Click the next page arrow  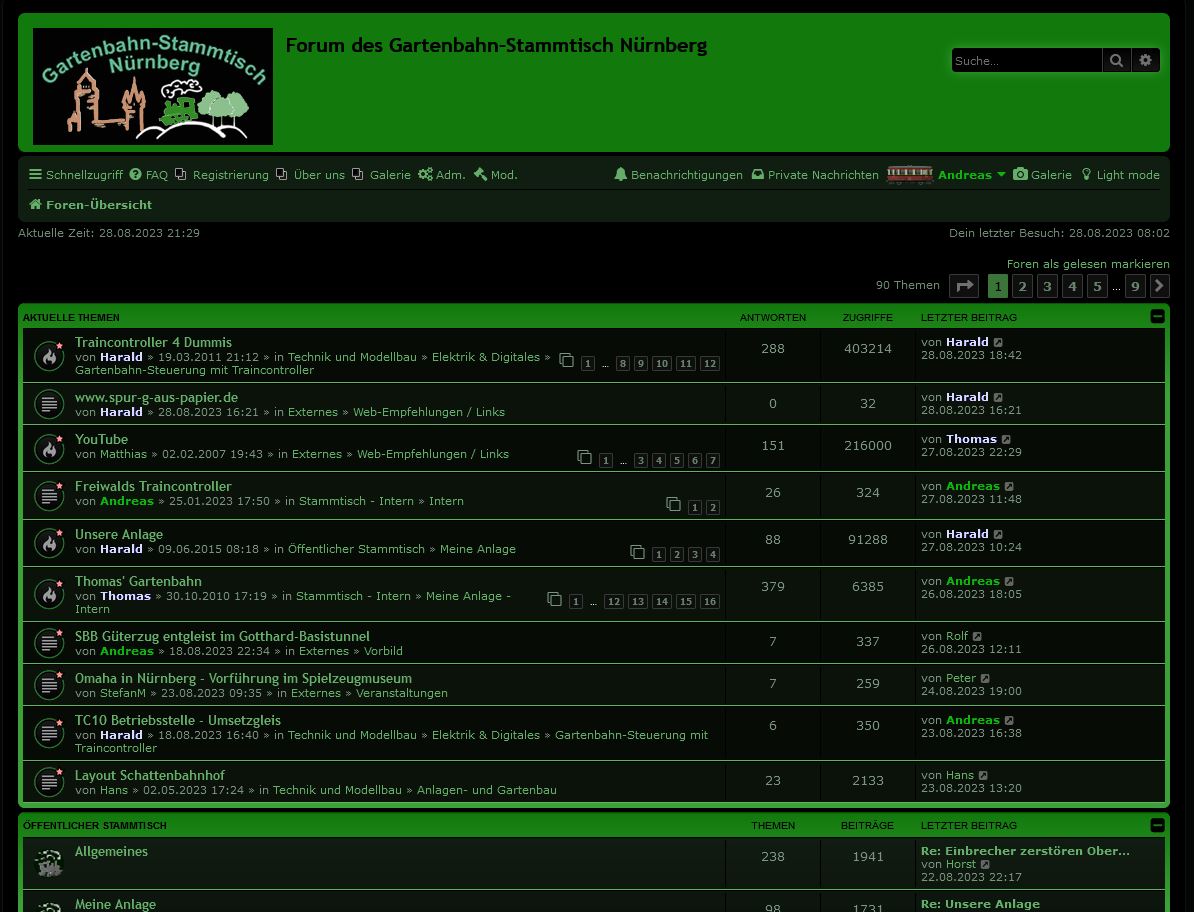[x=1160, y=286]
